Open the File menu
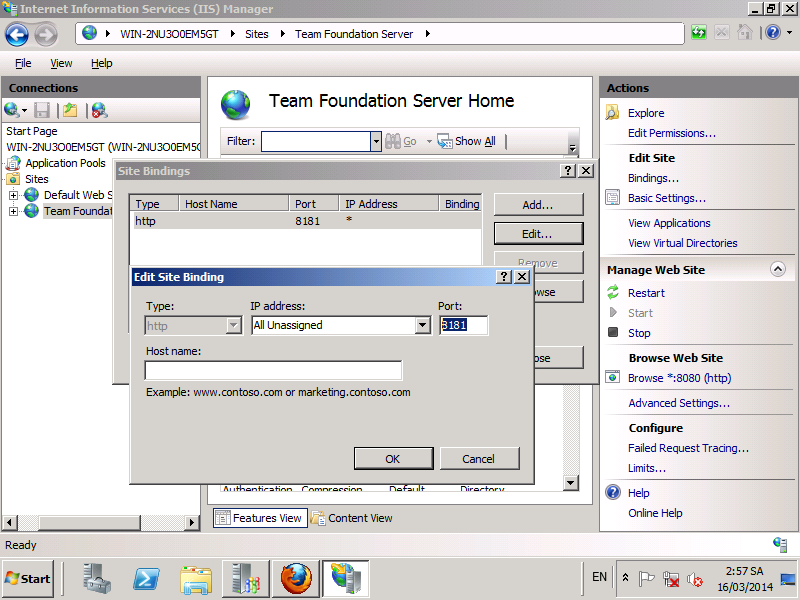The image size is (800, 600). click(x=23, y=63)
